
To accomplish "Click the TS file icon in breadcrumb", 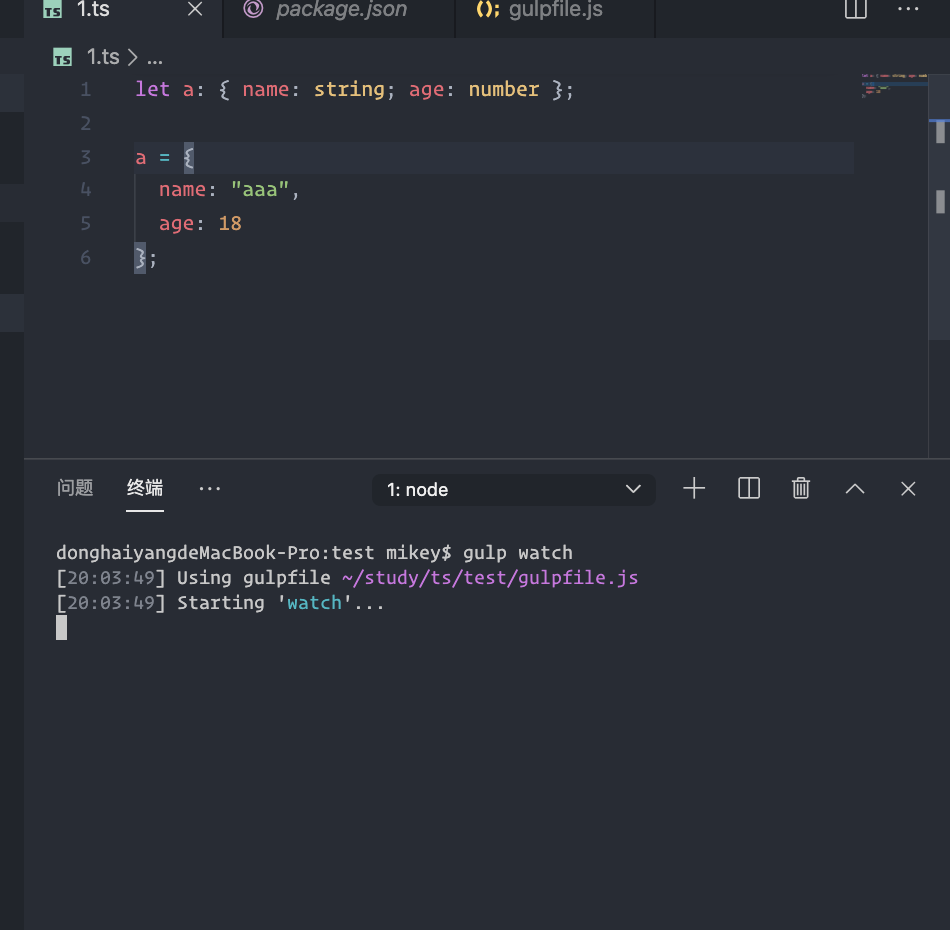I will point(62,58).
